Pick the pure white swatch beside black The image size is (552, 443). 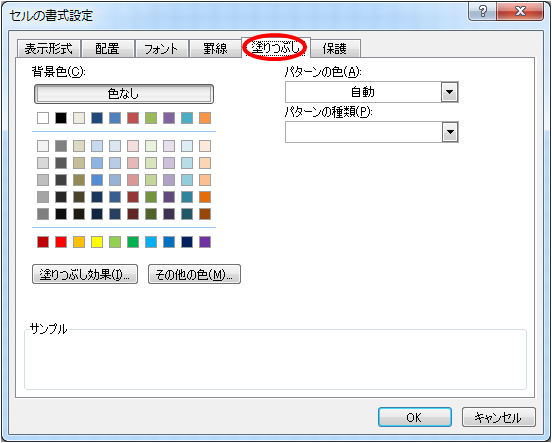(43, 118)
